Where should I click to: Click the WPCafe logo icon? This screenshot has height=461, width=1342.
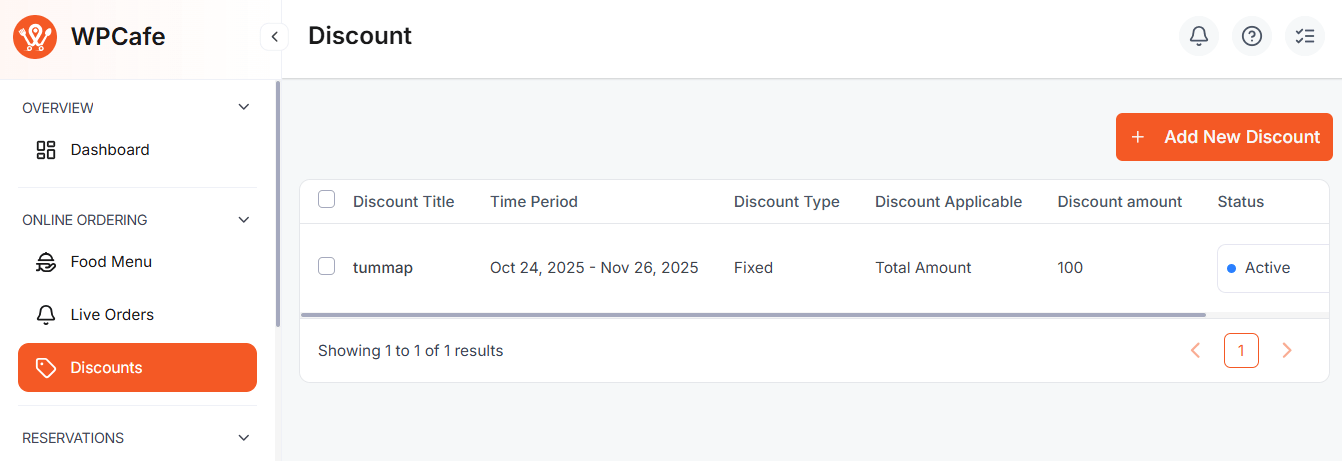tap(36, 37)
